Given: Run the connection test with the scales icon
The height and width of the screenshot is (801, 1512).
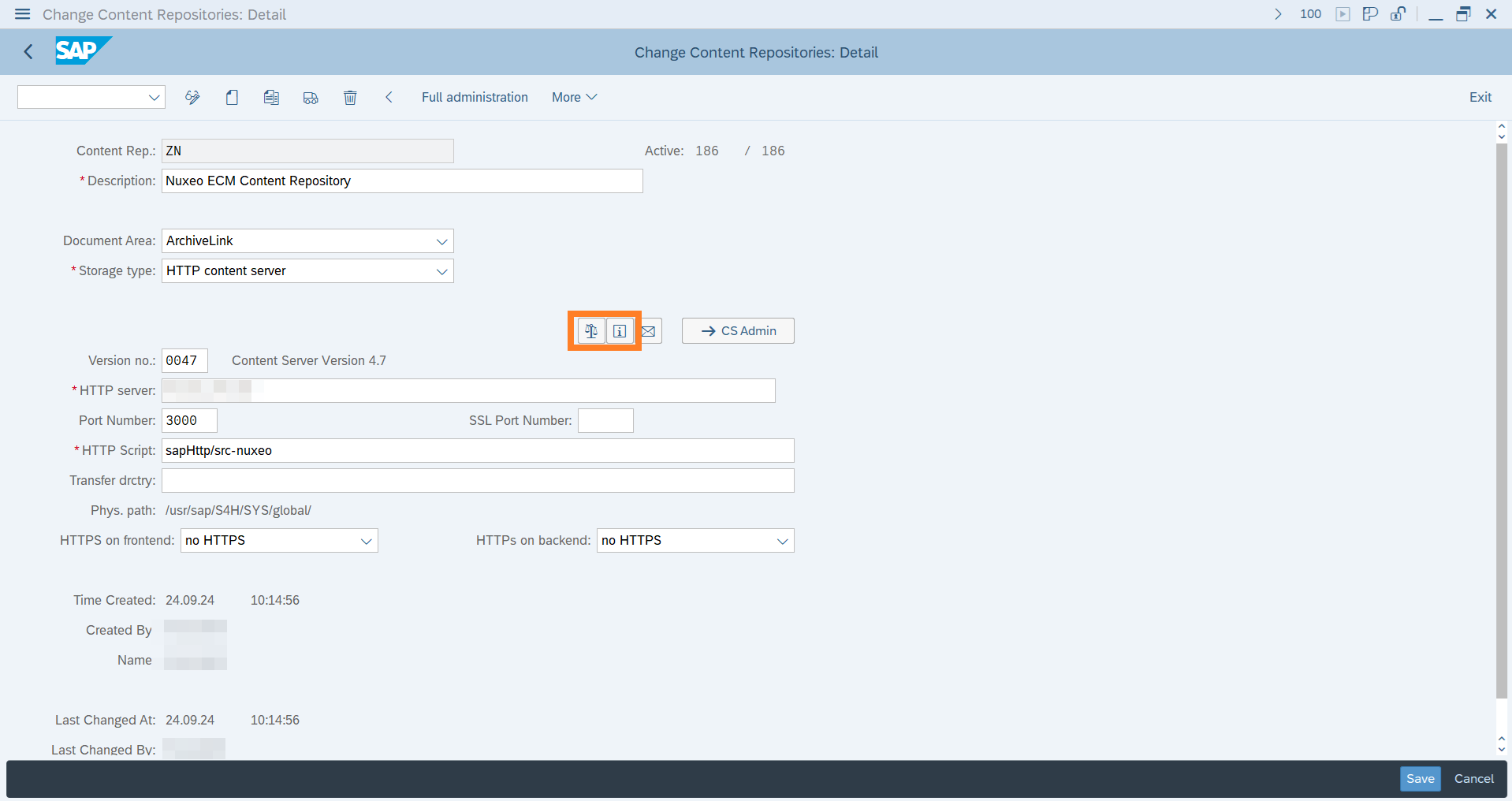Looking at the screenshot, I should (x=591, y=331).
